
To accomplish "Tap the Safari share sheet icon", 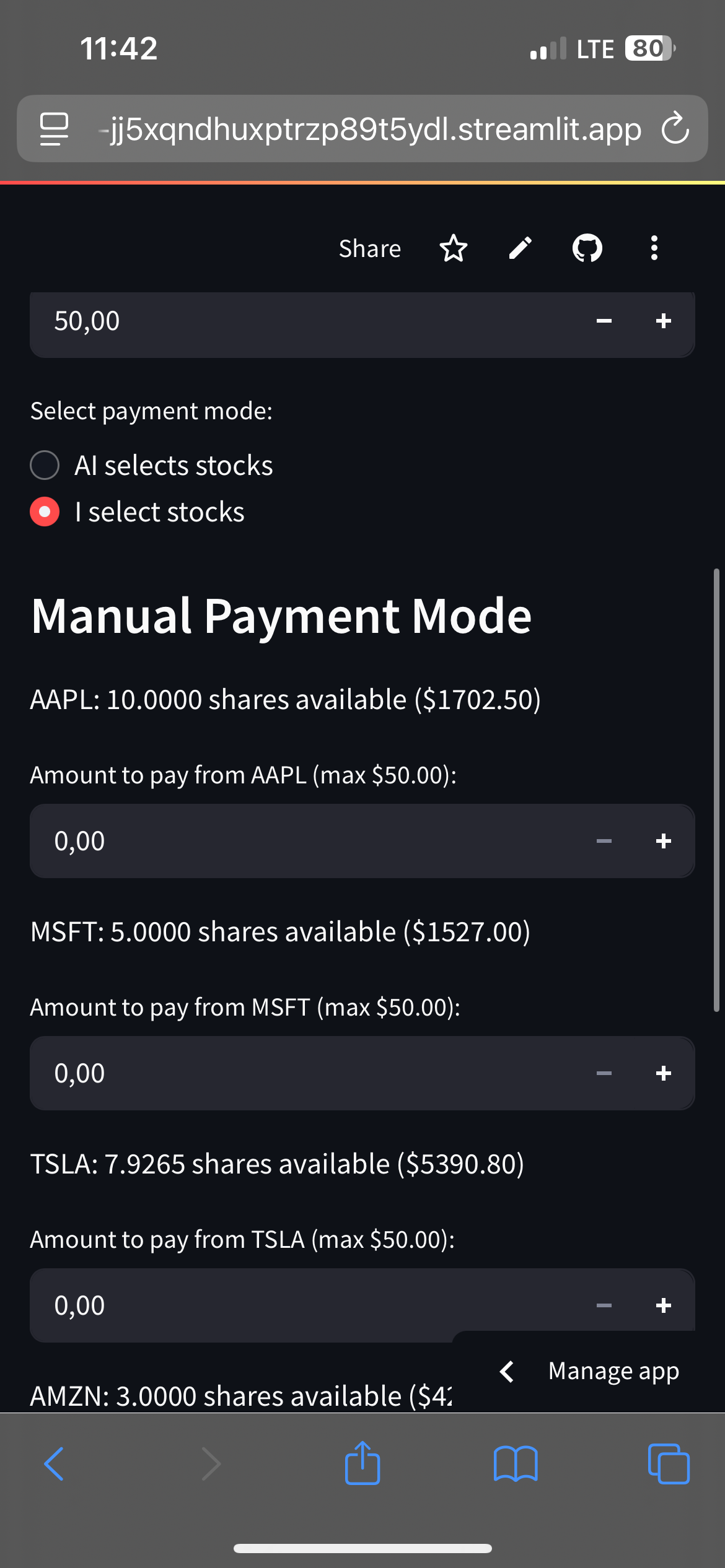I will click(x=362, y=1463).
